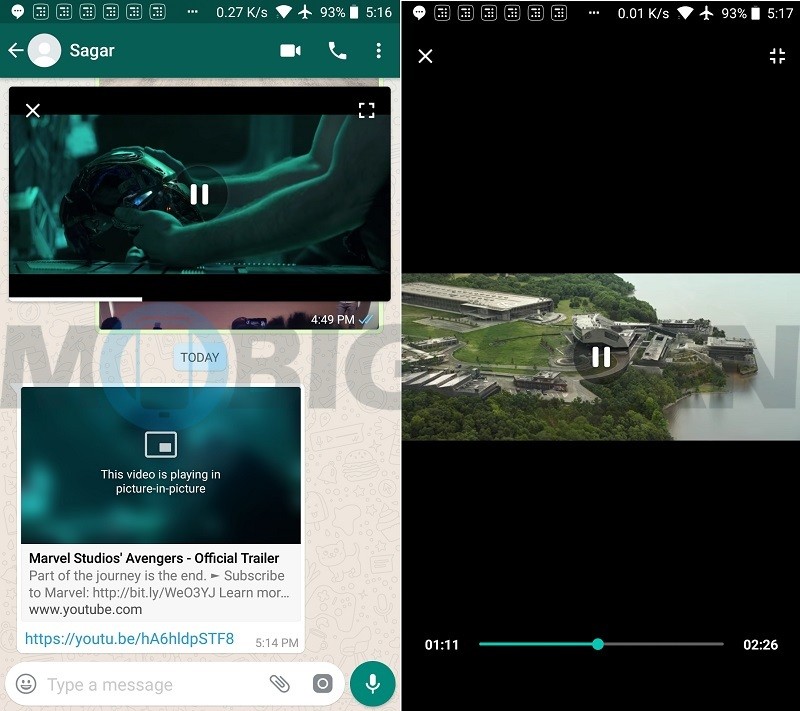
Task: Tap the airplane mode icon in left status bar
Action: coord(305,12)
